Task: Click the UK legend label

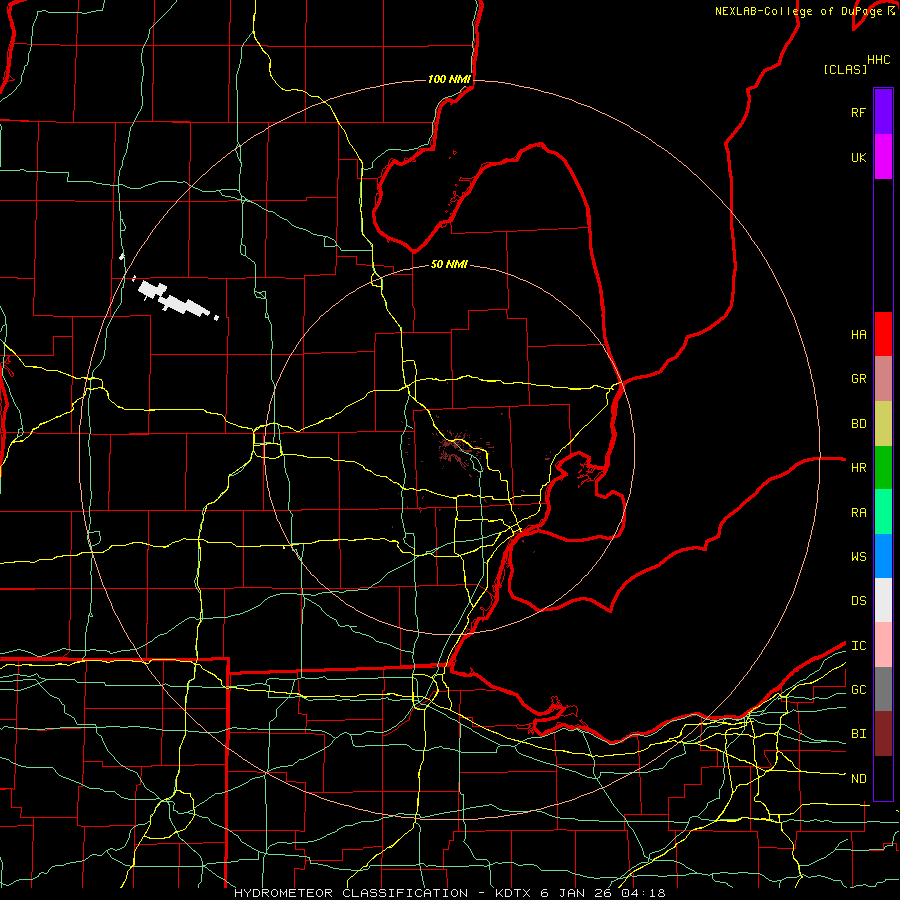Action: (858, 158)
